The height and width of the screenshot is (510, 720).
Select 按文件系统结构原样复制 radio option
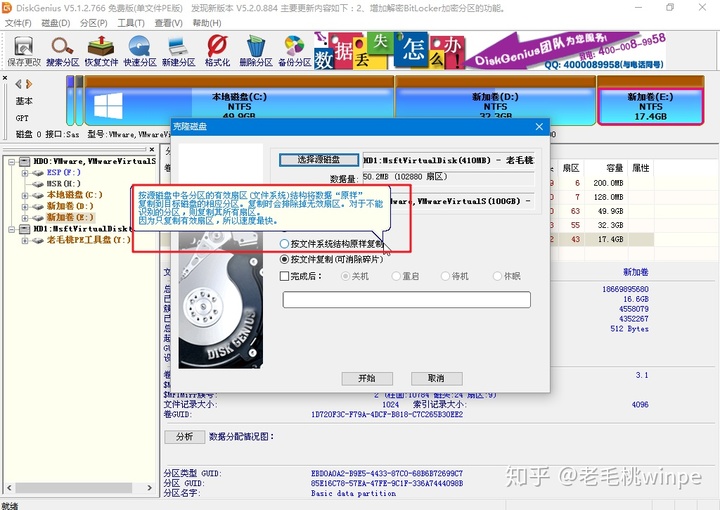pos(284,244)
